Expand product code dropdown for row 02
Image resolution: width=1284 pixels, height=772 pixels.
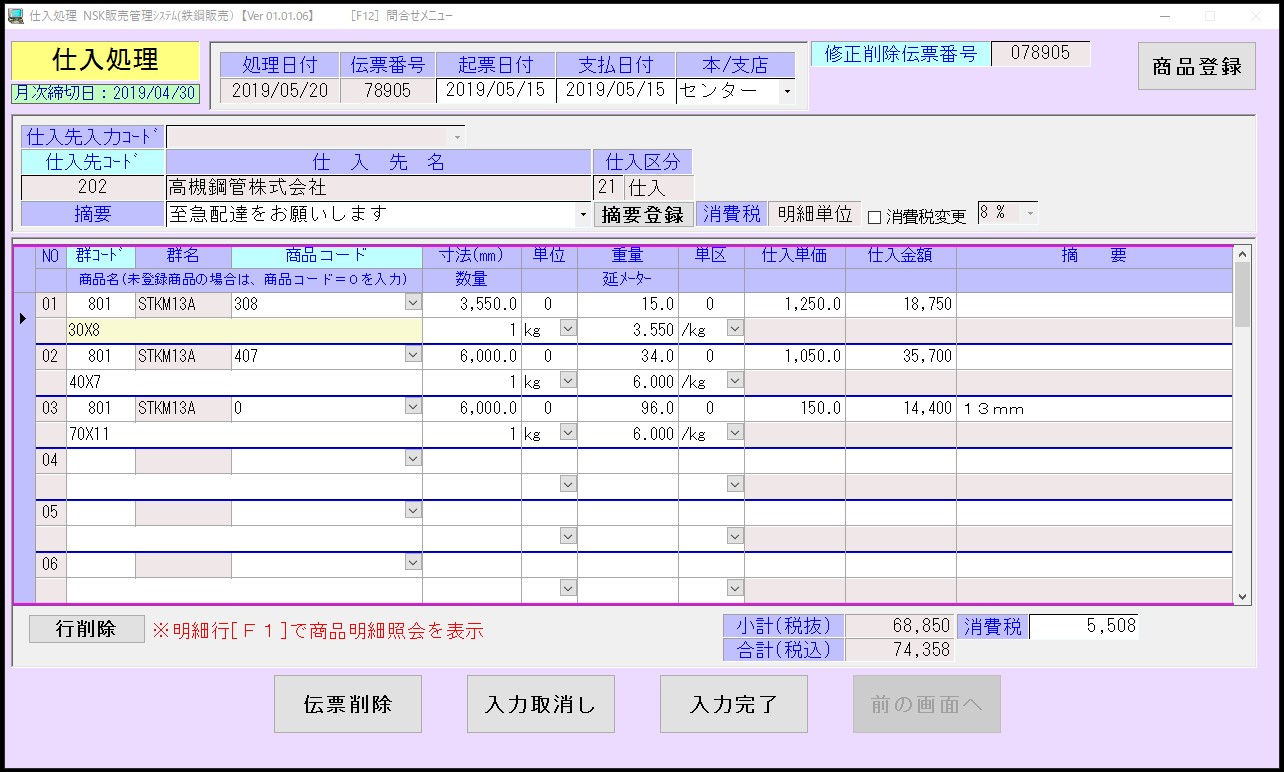point(413,354)
